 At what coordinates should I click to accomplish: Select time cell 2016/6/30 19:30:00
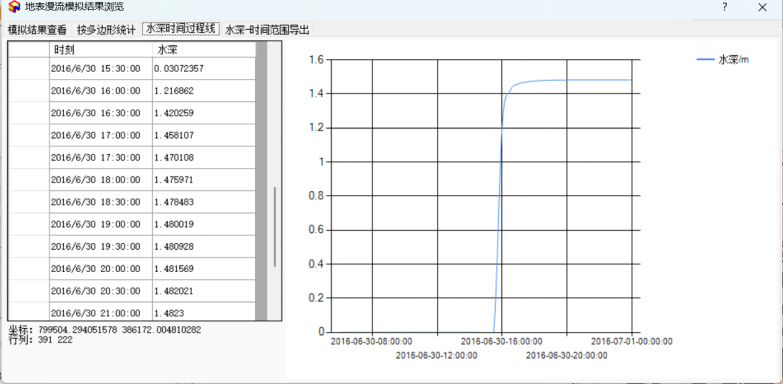point(101,247)
